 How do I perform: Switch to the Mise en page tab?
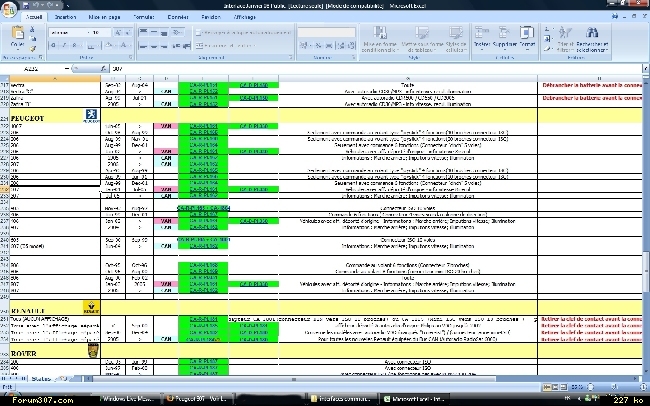point(104,17)
